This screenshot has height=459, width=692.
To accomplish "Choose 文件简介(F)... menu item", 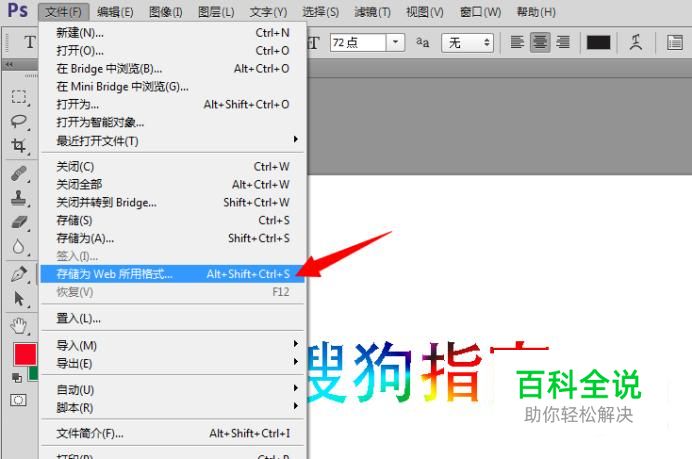I will tap(172, 433).
